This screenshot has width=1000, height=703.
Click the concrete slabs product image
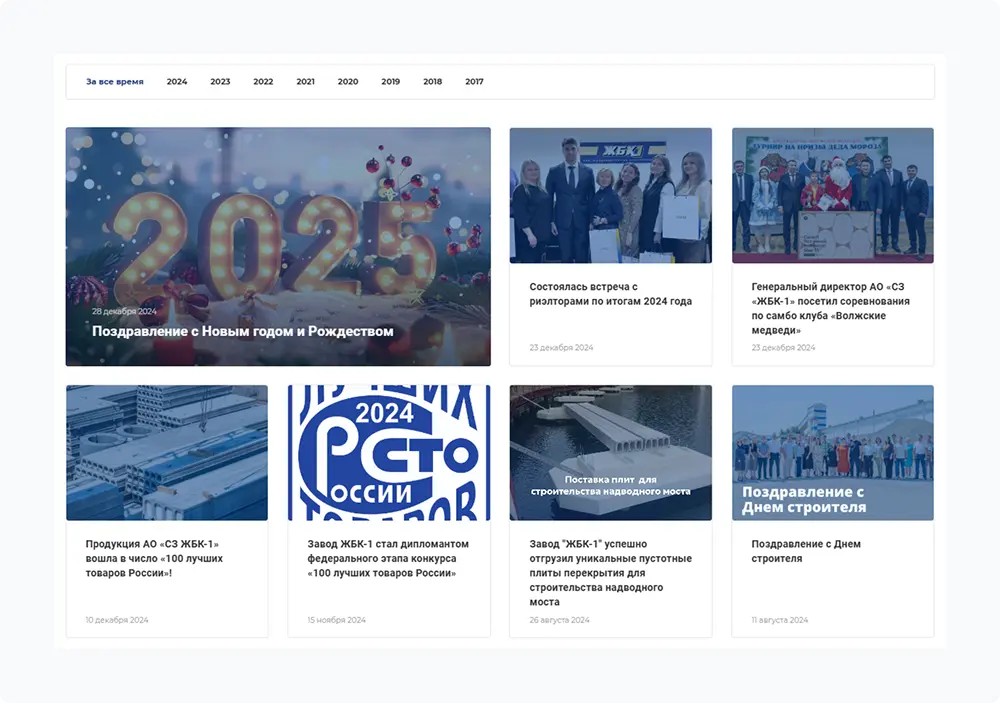pyautogui.click(x=167, y=453)
